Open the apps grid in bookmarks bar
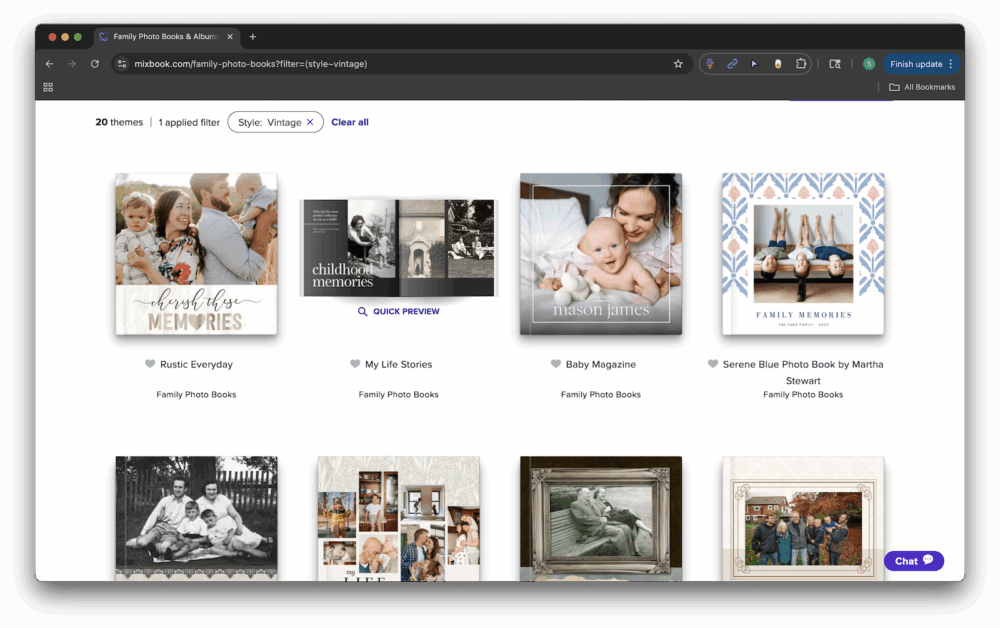The height and width of the screenshot is (628, 1000). pyautogui.click(x=48, y=87)
